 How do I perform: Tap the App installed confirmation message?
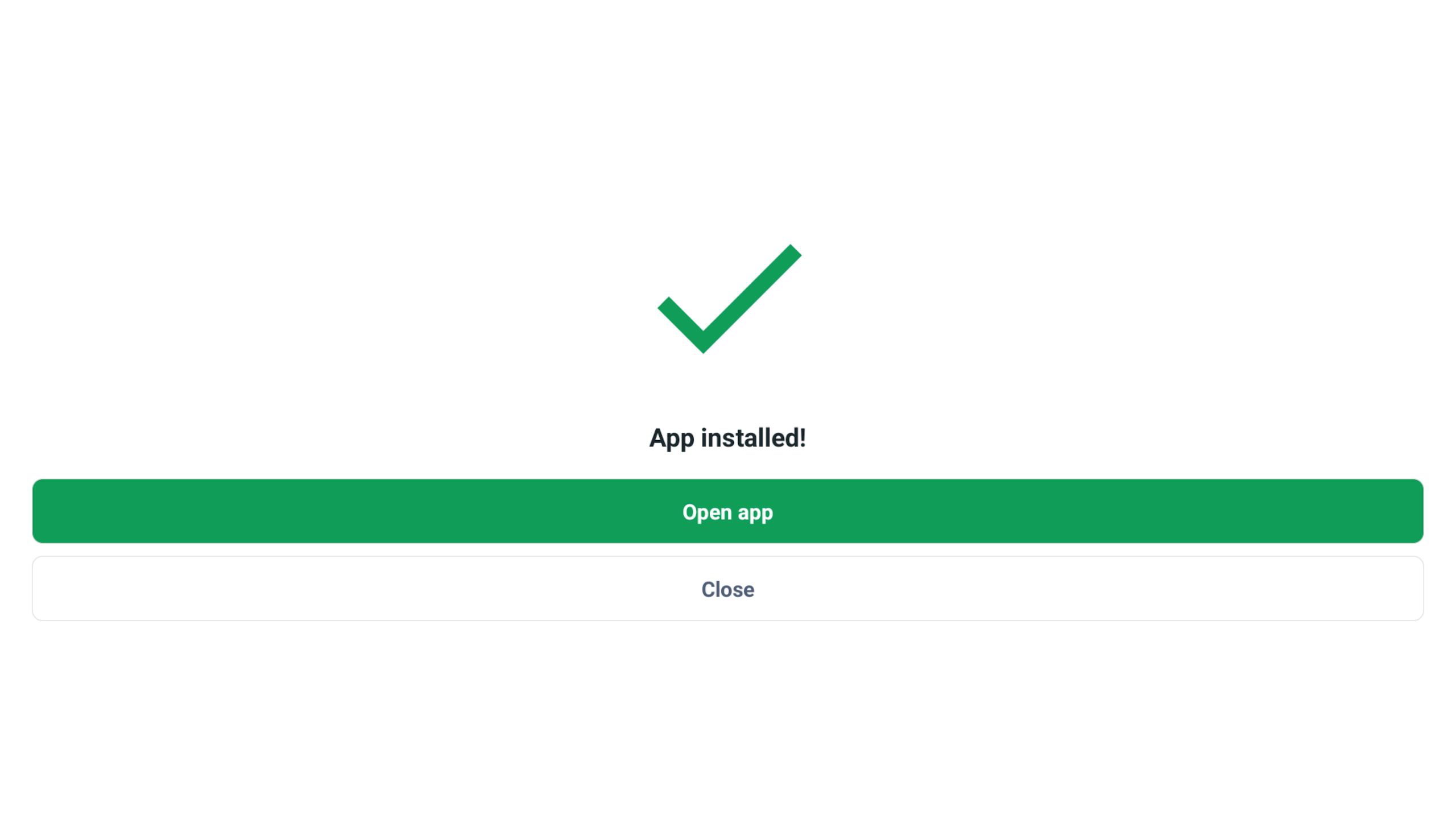click(x=727, y=438)
